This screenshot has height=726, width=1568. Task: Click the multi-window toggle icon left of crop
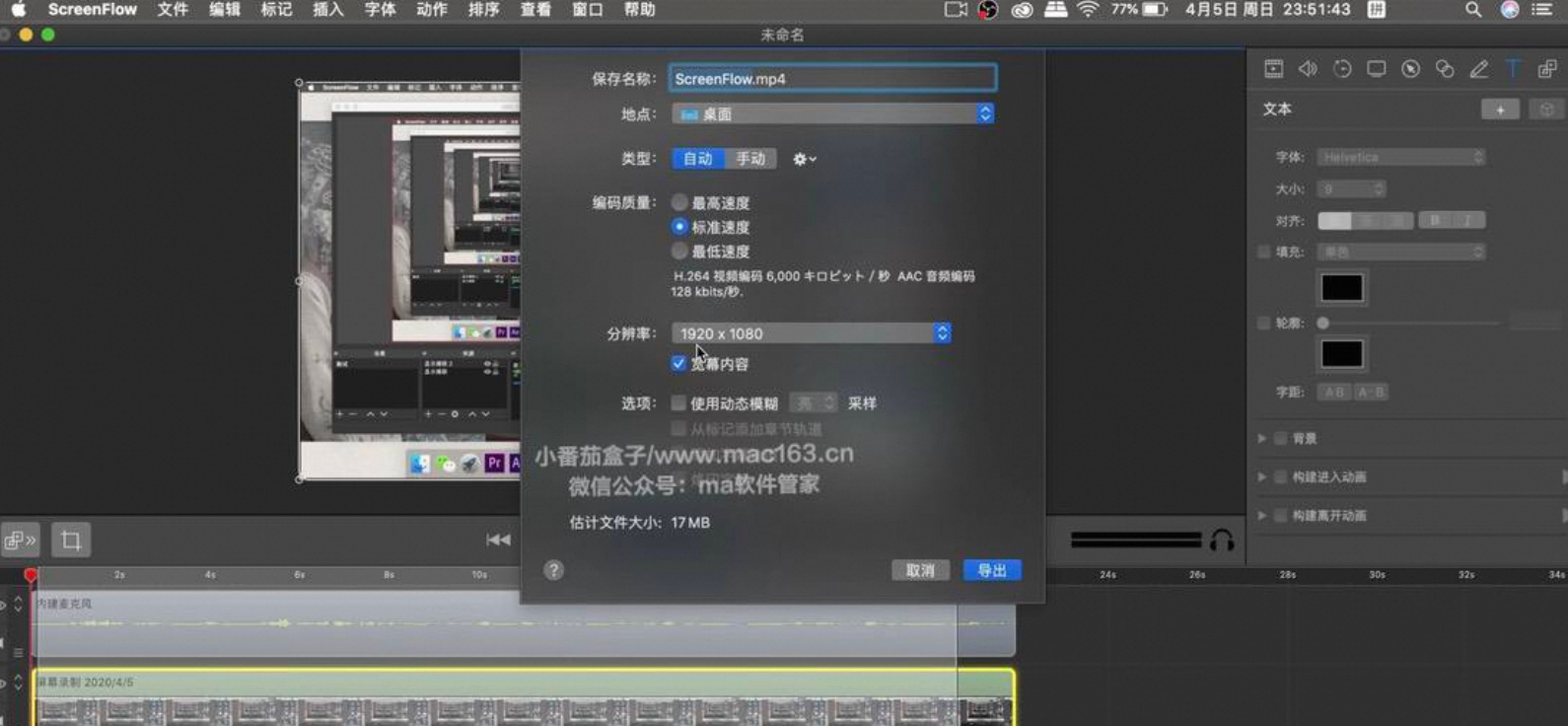[20, 540]
